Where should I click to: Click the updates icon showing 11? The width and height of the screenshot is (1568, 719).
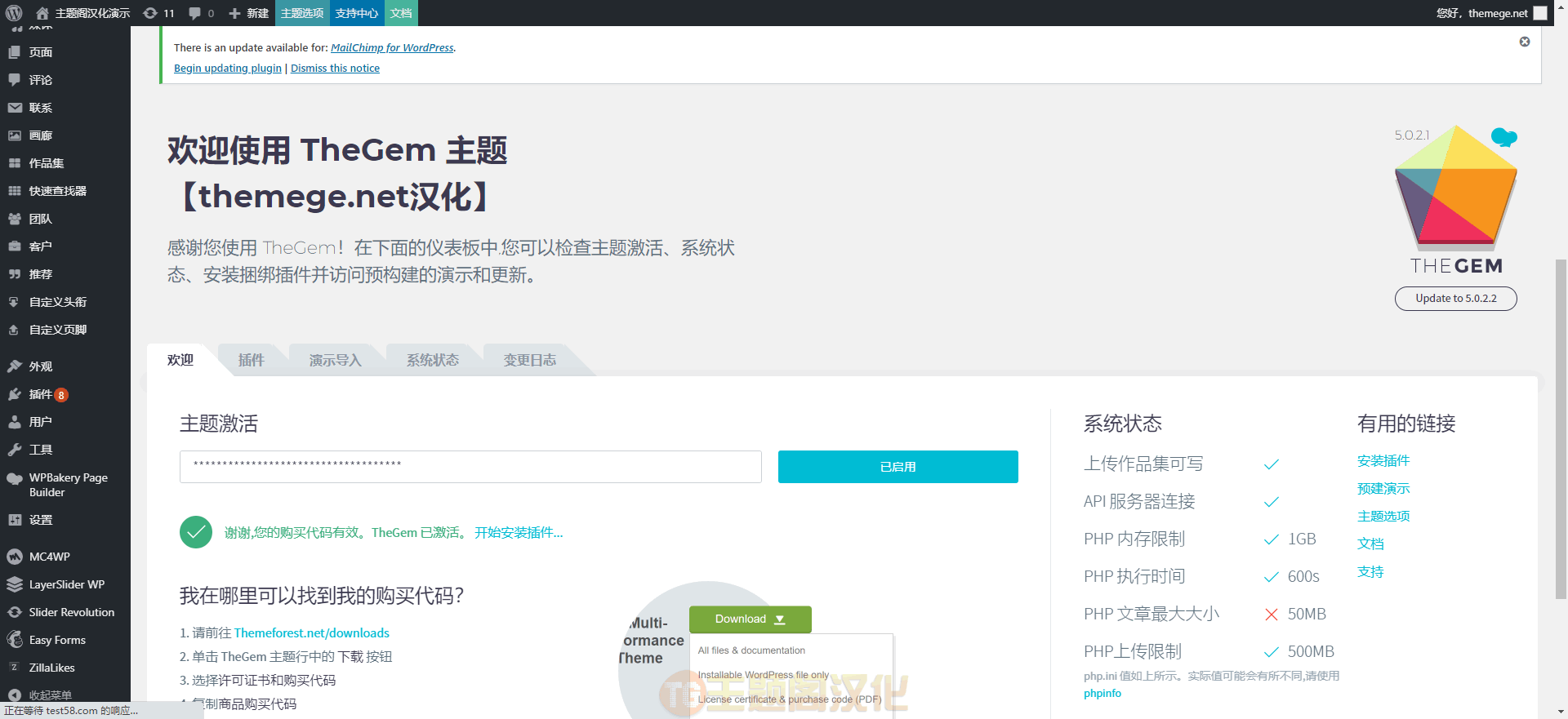158,13
